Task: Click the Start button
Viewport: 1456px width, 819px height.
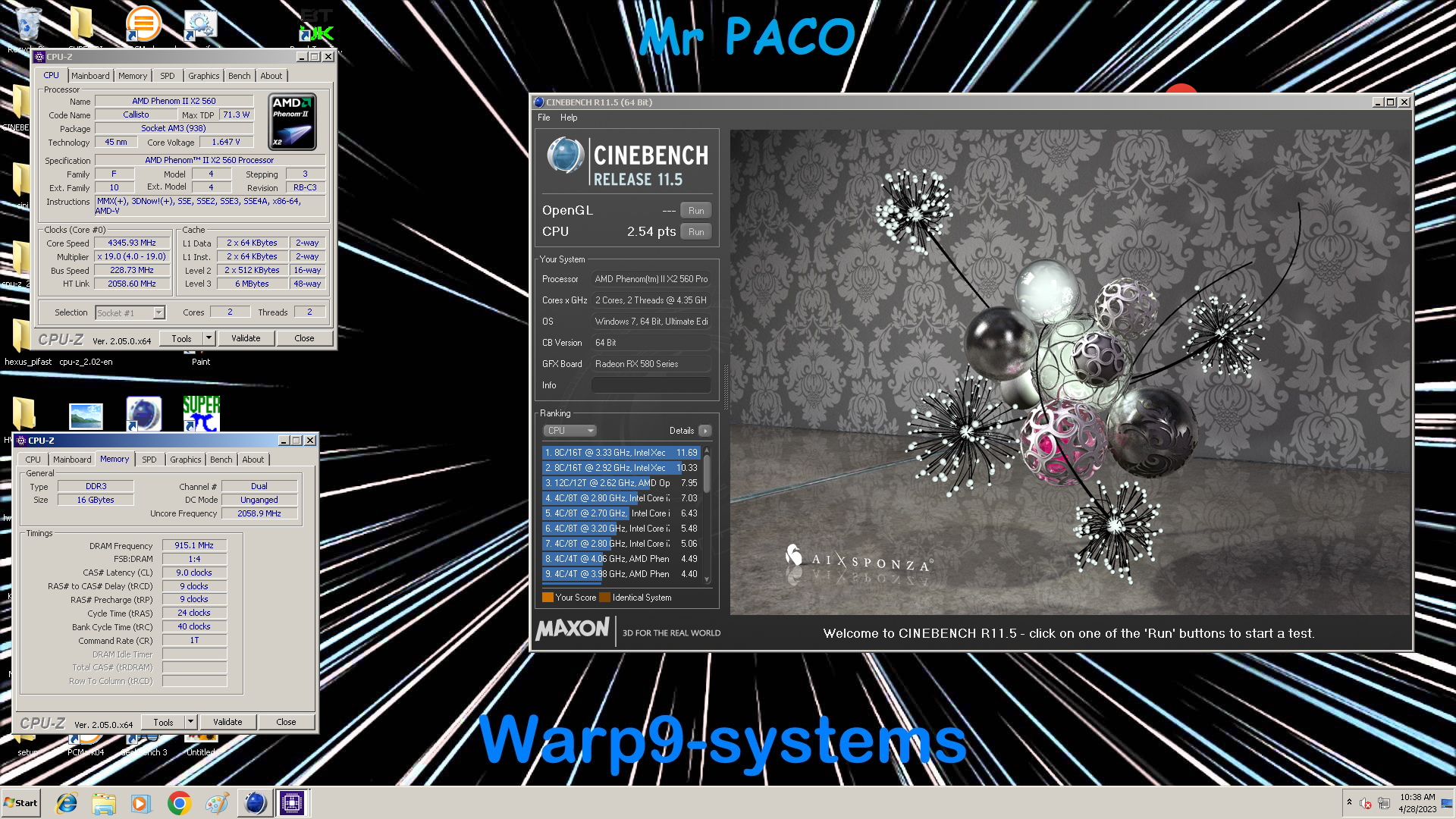Action: (x=21, y=803)
